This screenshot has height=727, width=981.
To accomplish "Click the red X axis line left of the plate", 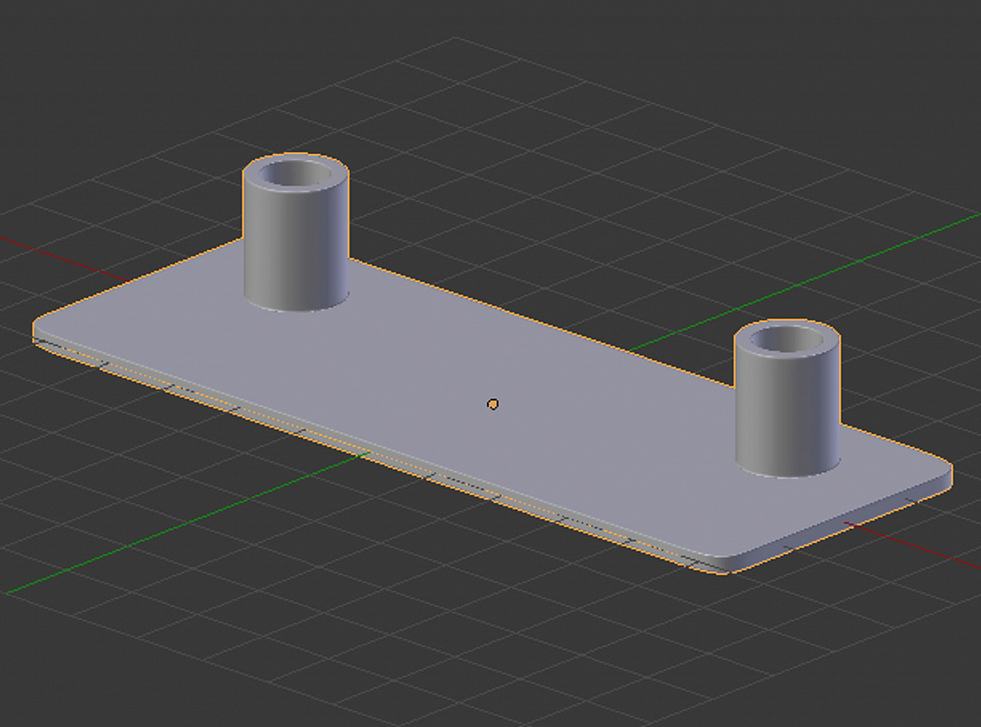I will point(63,258).
